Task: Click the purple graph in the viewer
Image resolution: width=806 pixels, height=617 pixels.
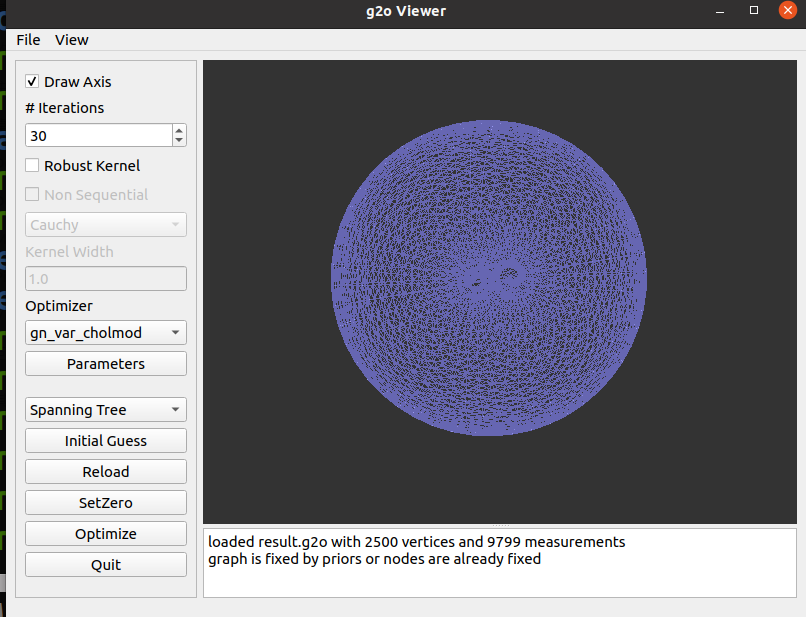Action: click(x=489, y=278)
